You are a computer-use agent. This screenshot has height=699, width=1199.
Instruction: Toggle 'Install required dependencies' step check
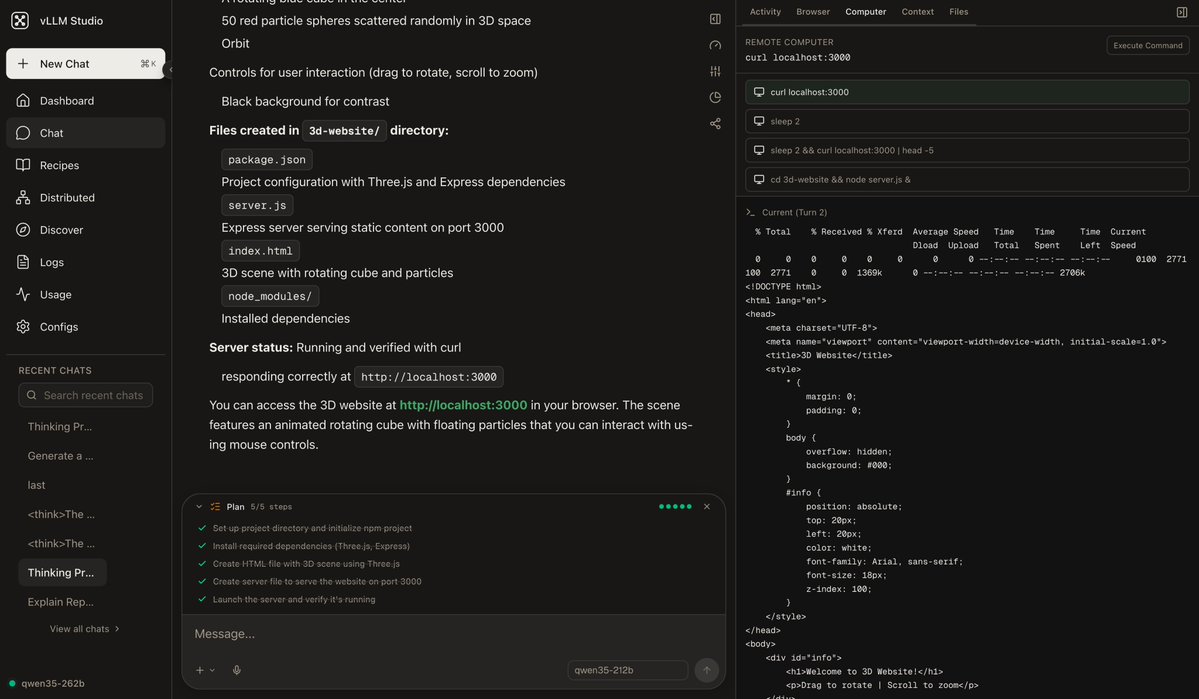coord(202,546)
